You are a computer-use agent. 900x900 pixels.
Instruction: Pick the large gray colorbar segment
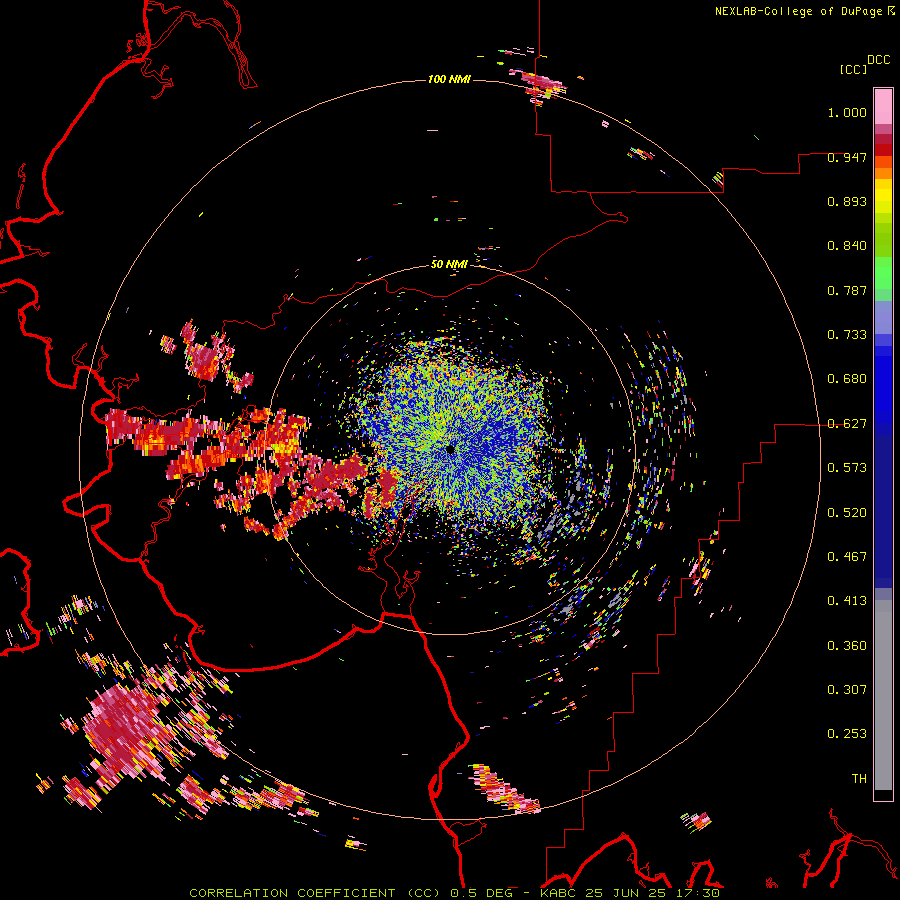click(883, 695)
